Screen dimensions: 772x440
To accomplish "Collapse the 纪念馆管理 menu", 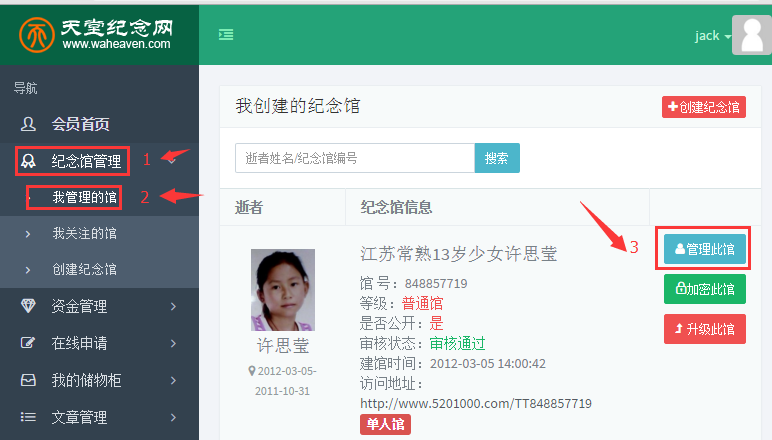I will (x=174, y=159).
